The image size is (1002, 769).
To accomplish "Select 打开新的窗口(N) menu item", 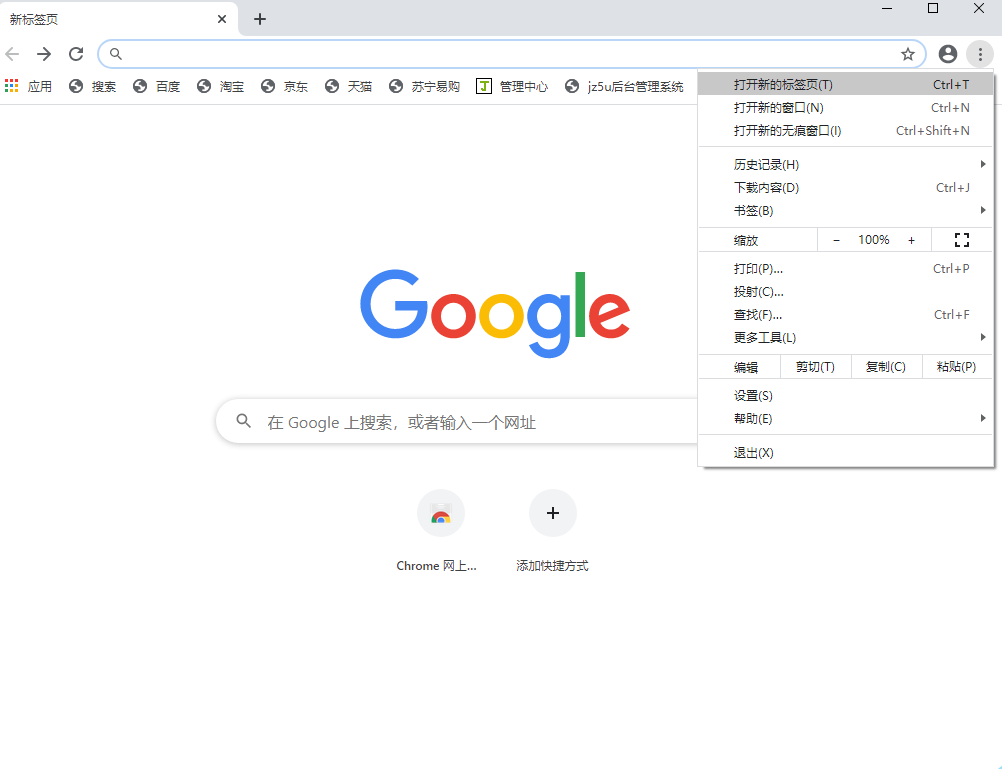I will (845, 107).
